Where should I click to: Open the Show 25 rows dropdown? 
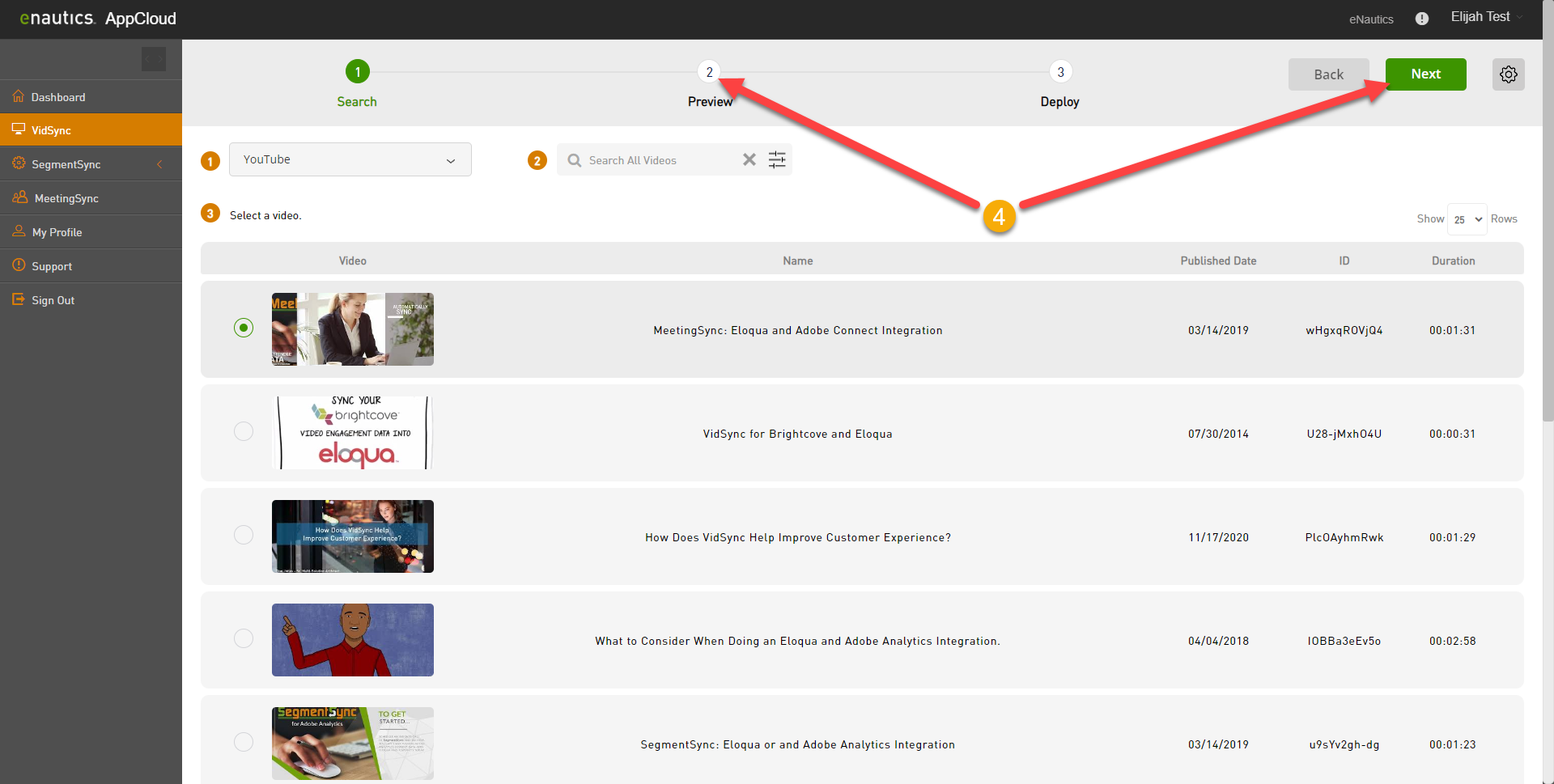click(1467, 219)
